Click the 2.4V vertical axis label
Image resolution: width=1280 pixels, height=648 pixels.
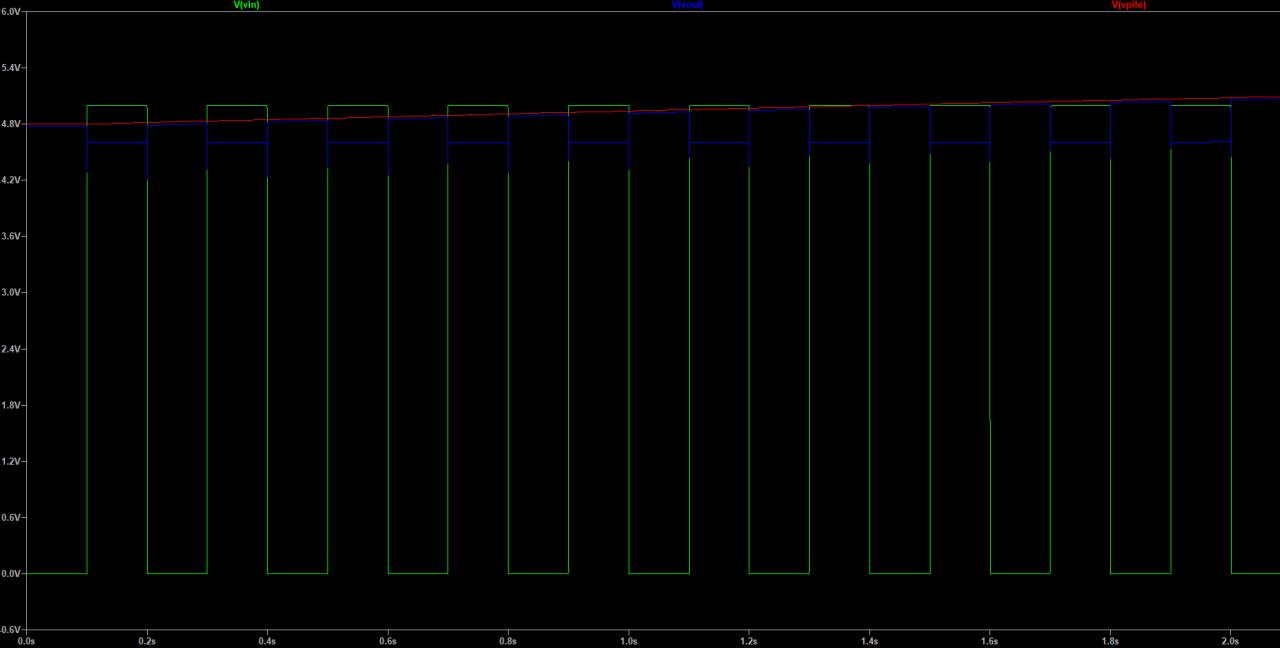pos(12,349)
